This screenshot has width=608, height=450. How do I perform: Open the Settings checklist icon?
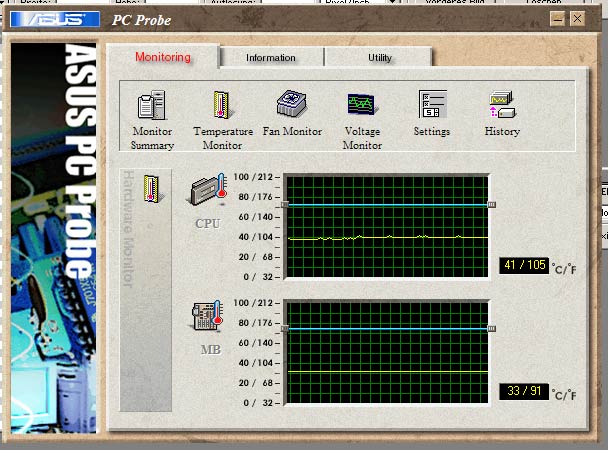coord(432,104)
